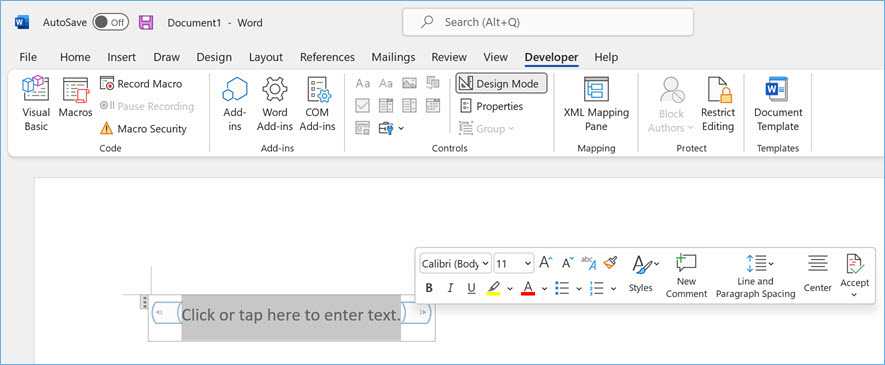The width and height of the screenshot is (885, 365).
Task: Open the Add-ins store button
Action: (235, 104)
